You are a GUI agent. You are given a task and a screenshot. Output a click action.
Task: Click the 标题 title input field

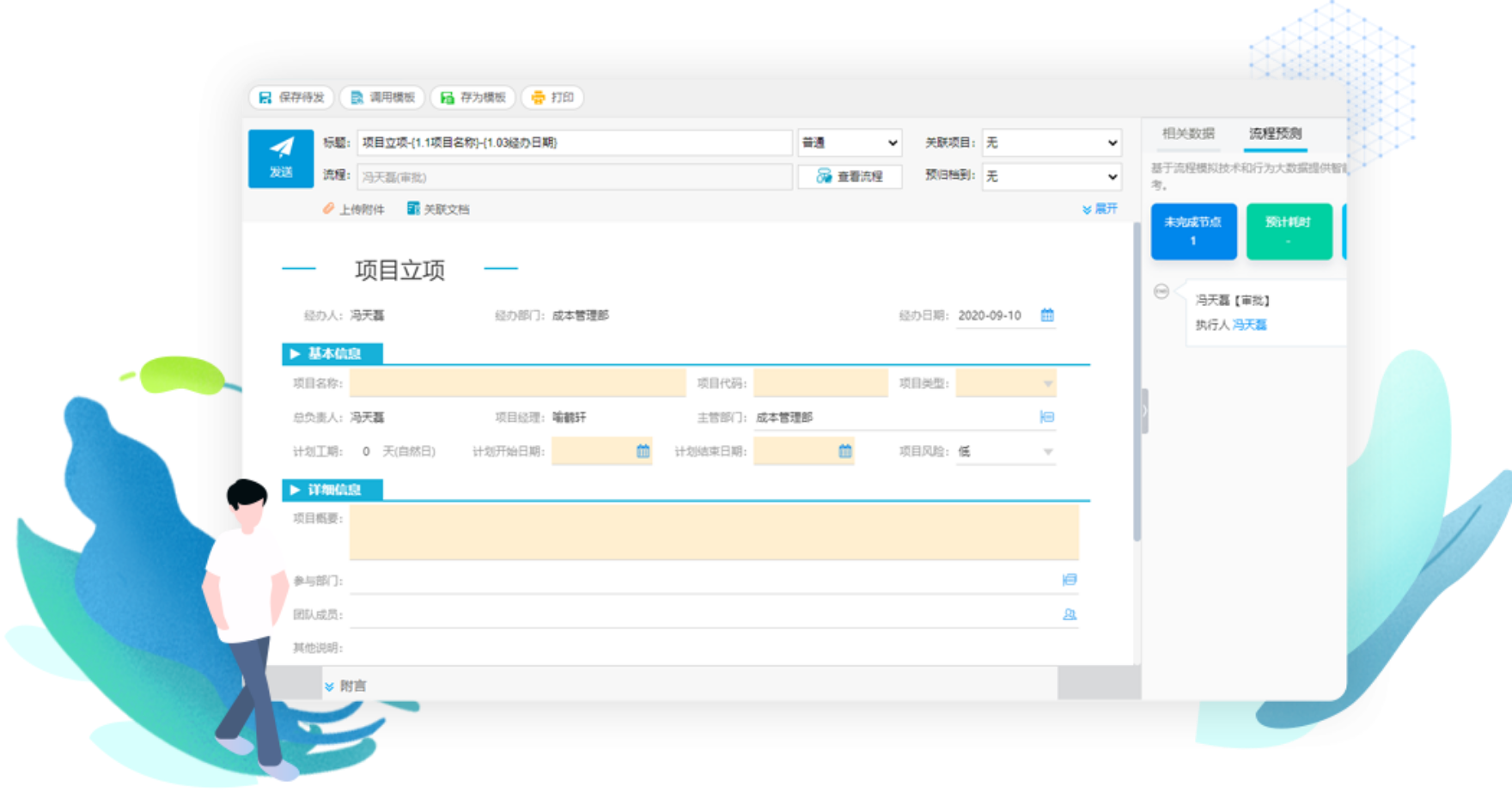(574, 143)
